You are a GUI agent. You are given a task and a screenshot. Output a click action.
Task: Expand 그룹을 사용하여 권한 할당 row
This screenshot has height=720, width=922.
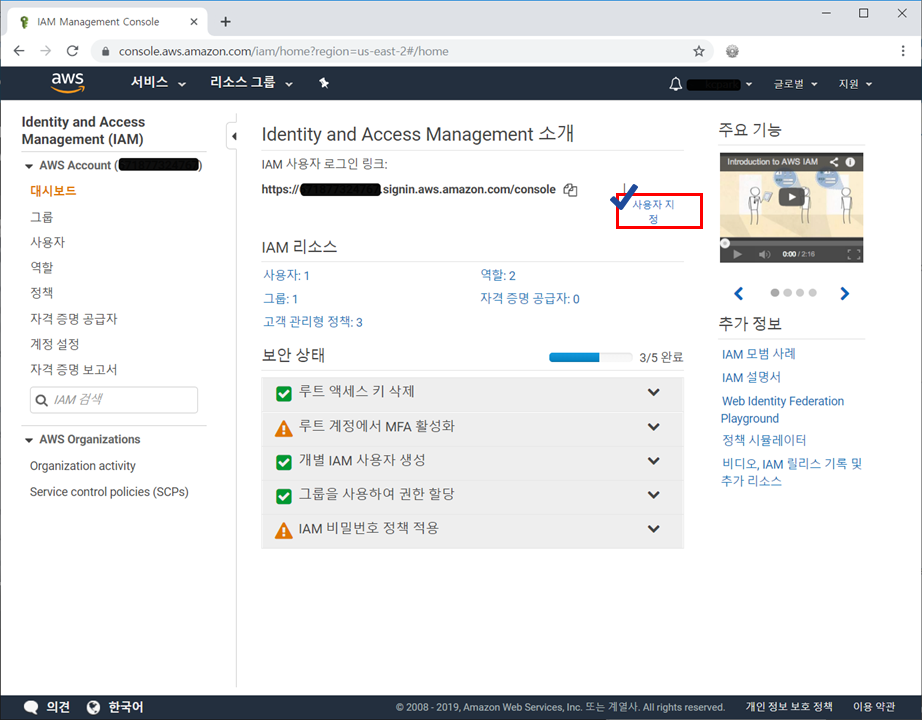(653, 495)
